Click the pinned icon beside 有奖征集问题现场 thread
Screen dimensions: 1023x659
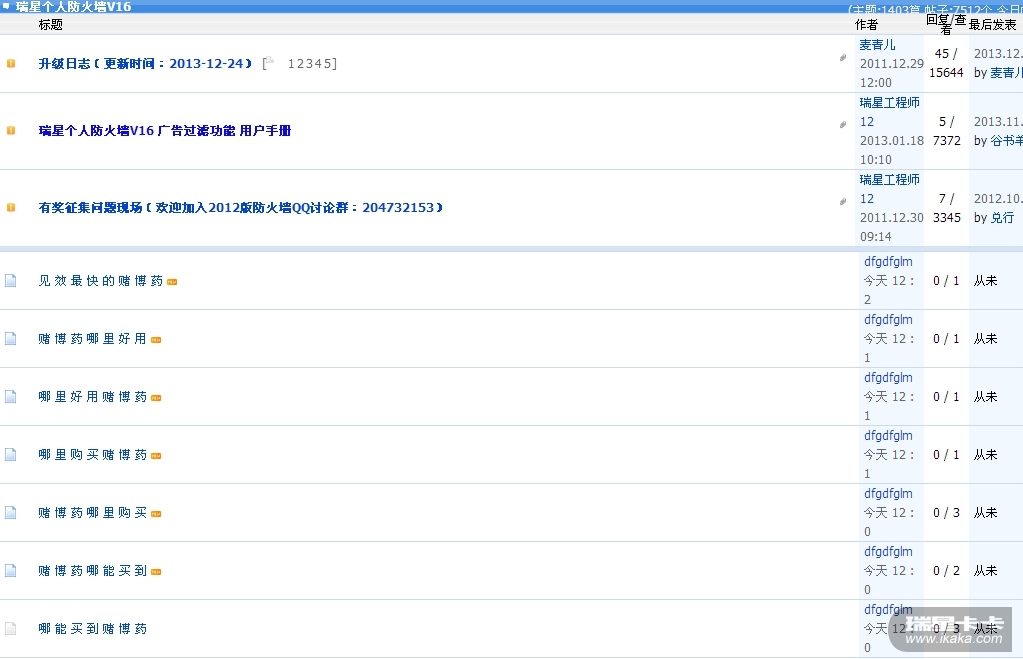click(x=10, y=207)
